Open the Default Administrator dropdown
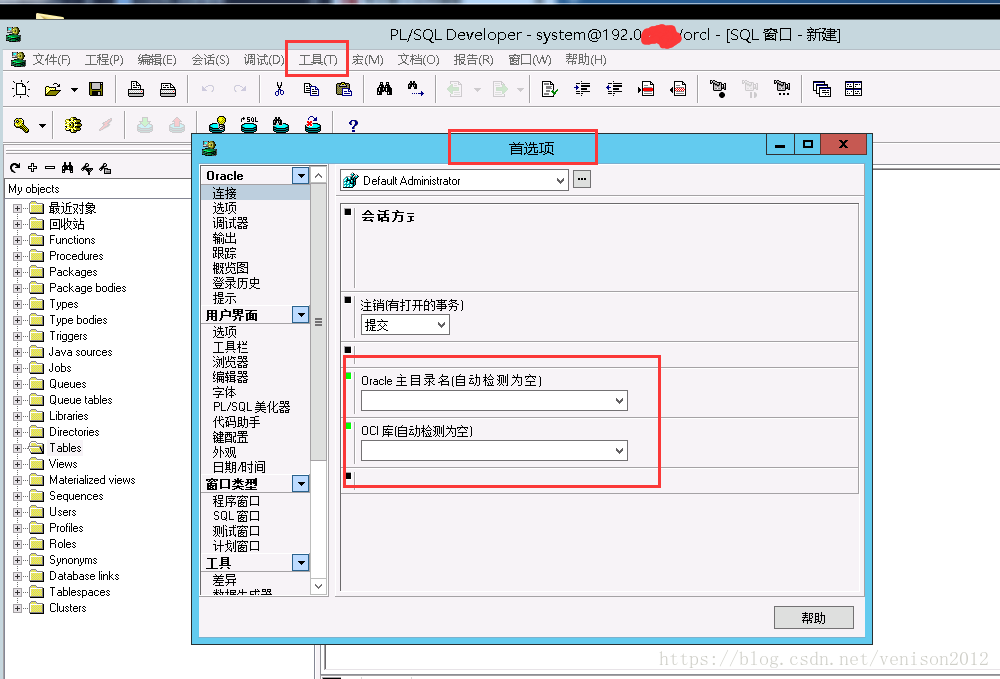This screenshot has width=1000, height=679. point(561,180)
